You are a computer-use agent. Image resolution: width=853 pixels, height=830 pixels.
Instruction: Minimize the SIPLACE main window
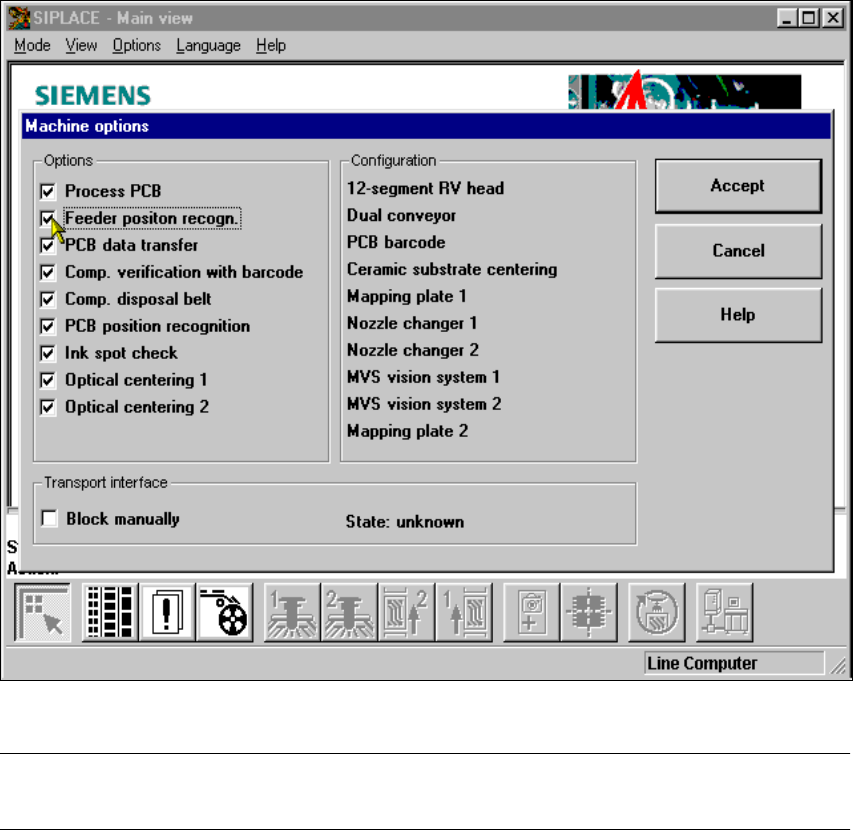786,18
